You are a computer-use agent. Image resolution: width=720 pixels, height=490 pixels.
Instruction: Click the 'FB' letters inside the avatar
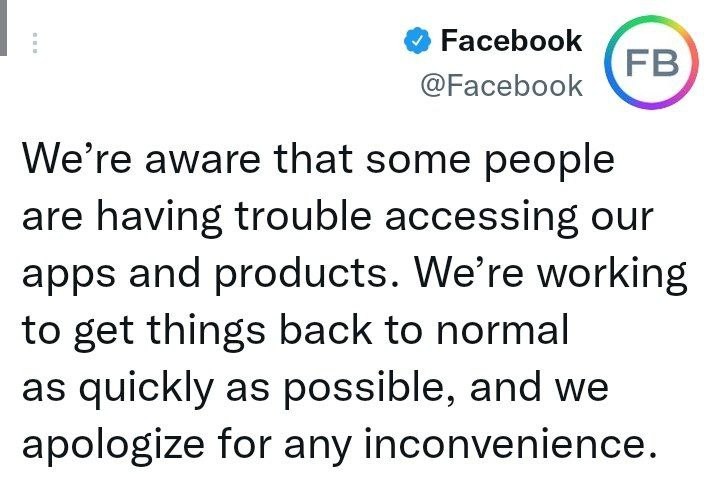(652, 63)
